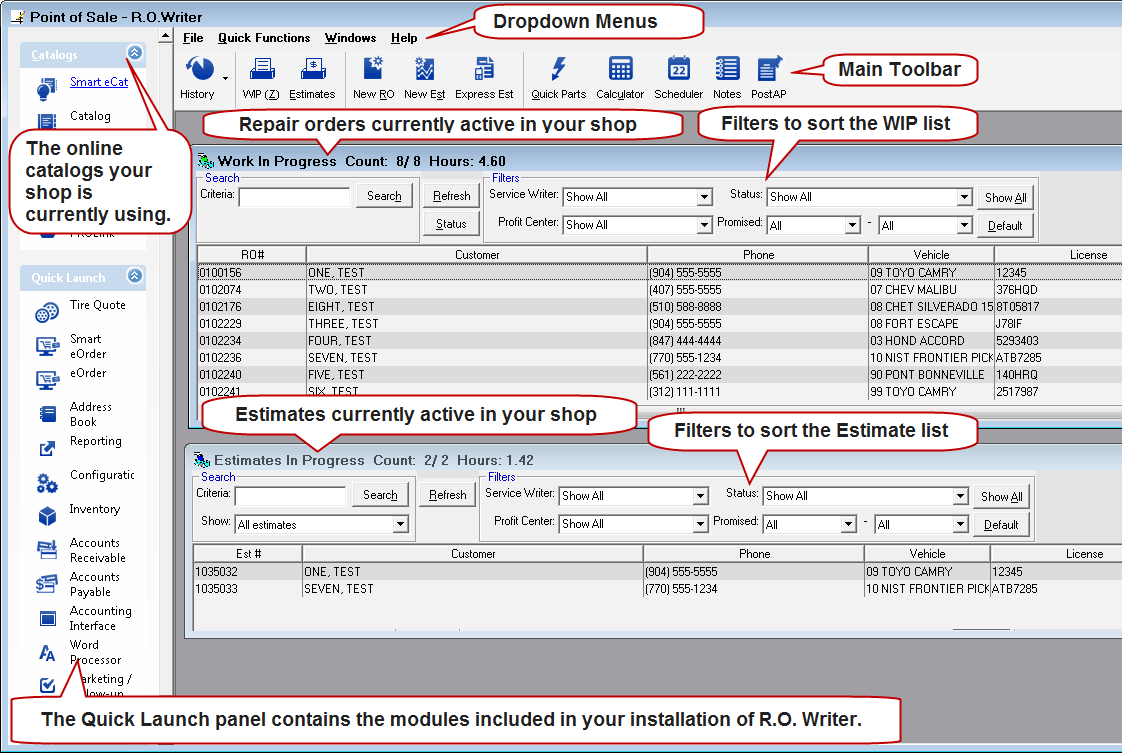Open the Quick Functions menu
Screen dimensions: 1122x753
pos(264,38)
